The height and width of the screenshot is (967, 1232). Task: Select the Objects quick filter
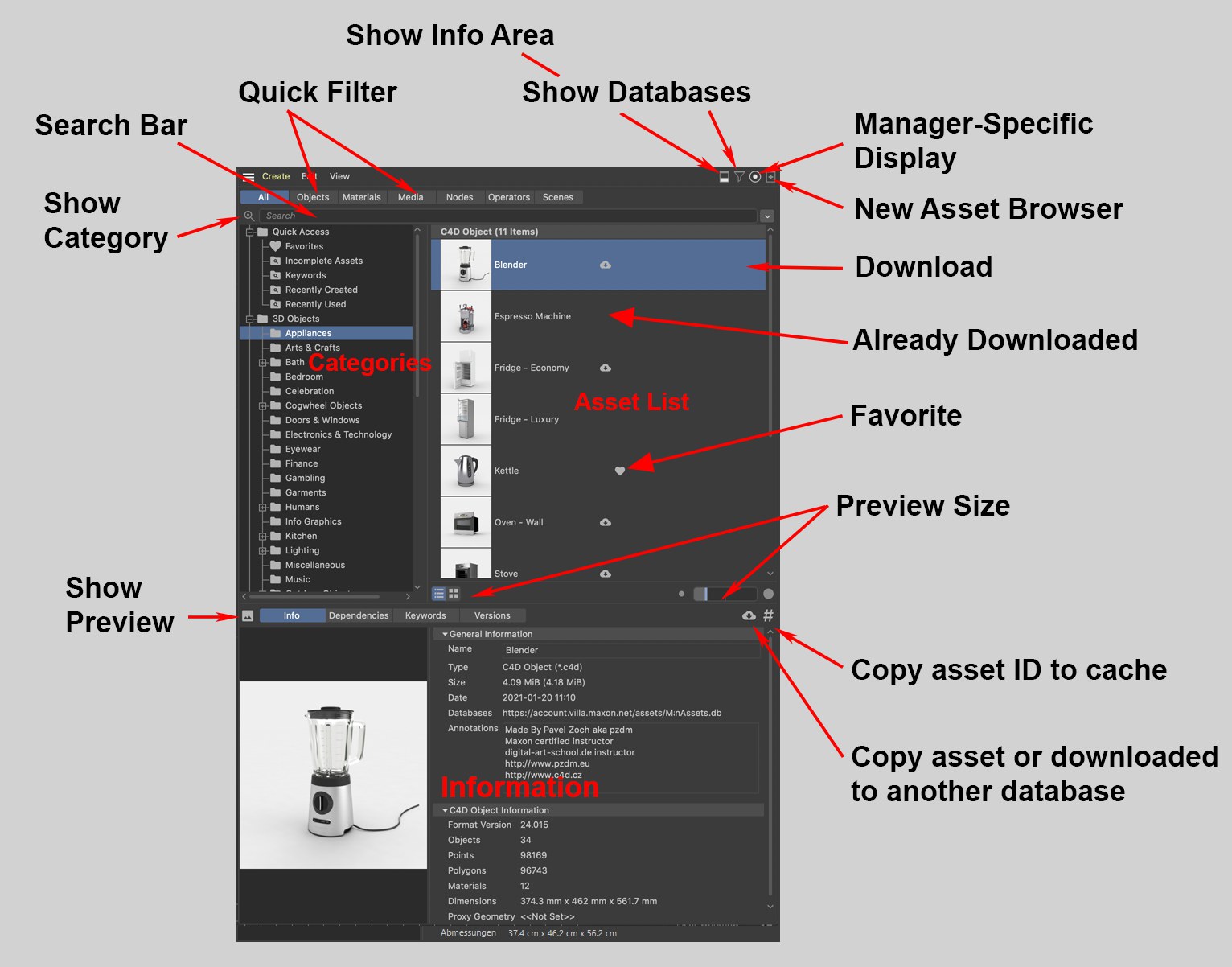(313, 197)
